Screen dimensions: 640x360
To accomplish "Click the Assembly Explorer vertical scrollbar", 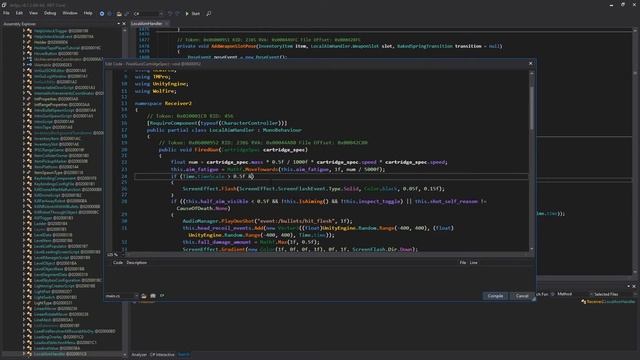I will pos(124,192).
